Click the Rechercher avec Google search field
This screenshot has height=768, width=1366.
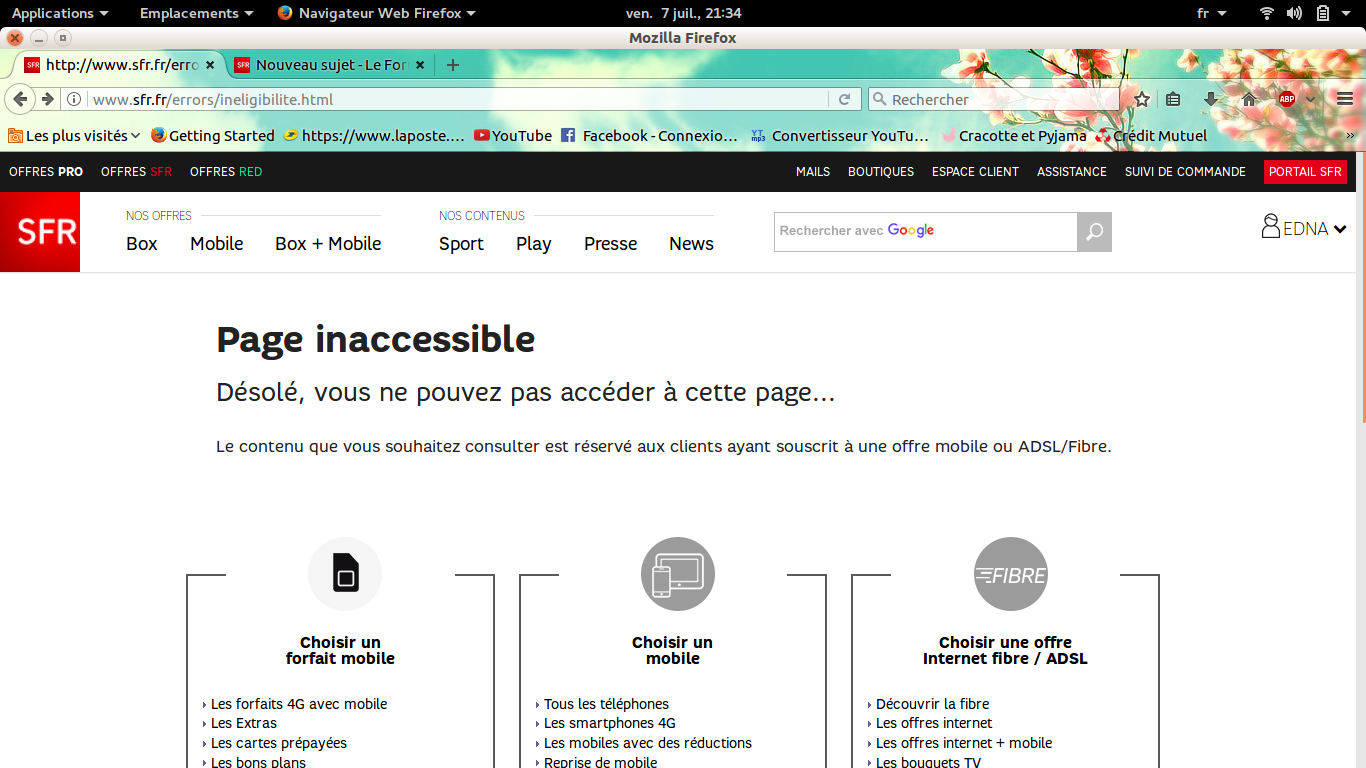[925, 232]
